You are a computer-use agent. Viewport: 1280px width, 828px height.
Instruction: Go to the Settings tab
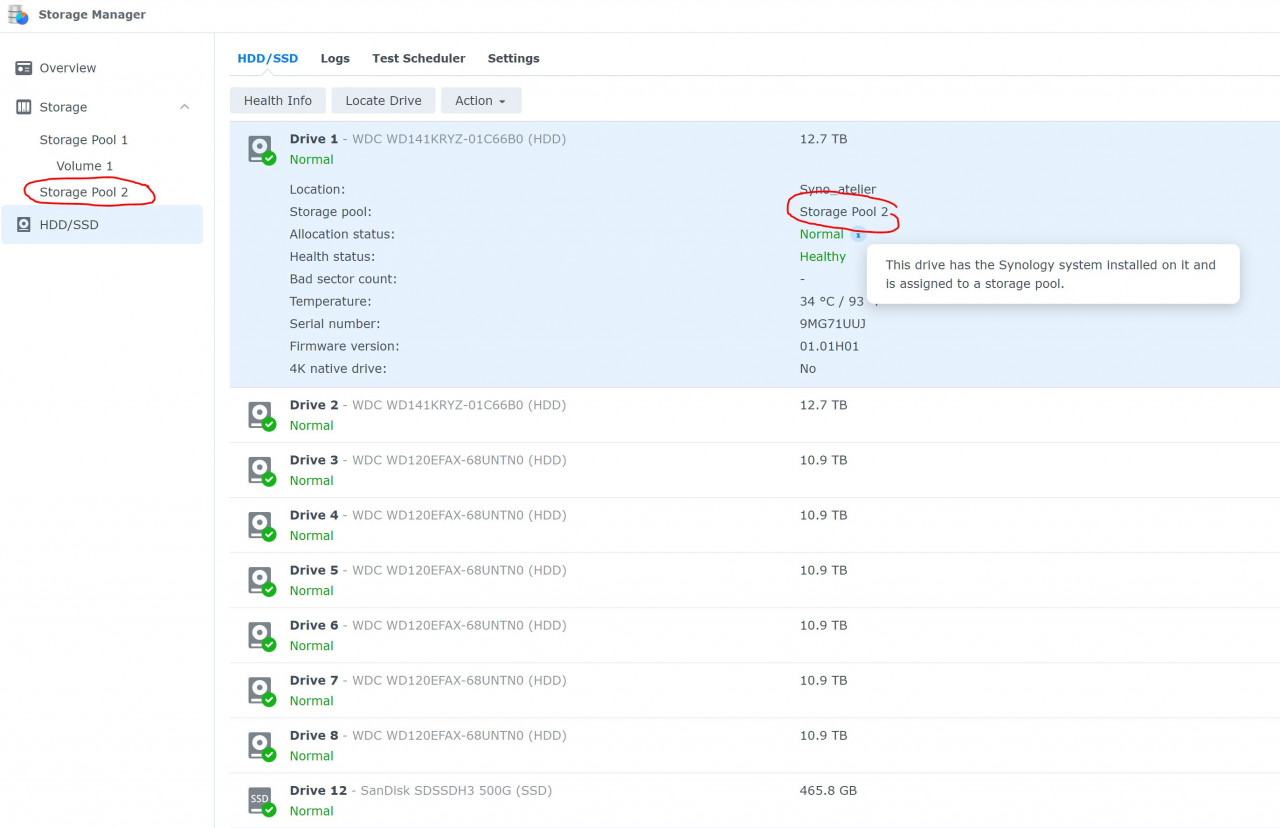(513, 59)
